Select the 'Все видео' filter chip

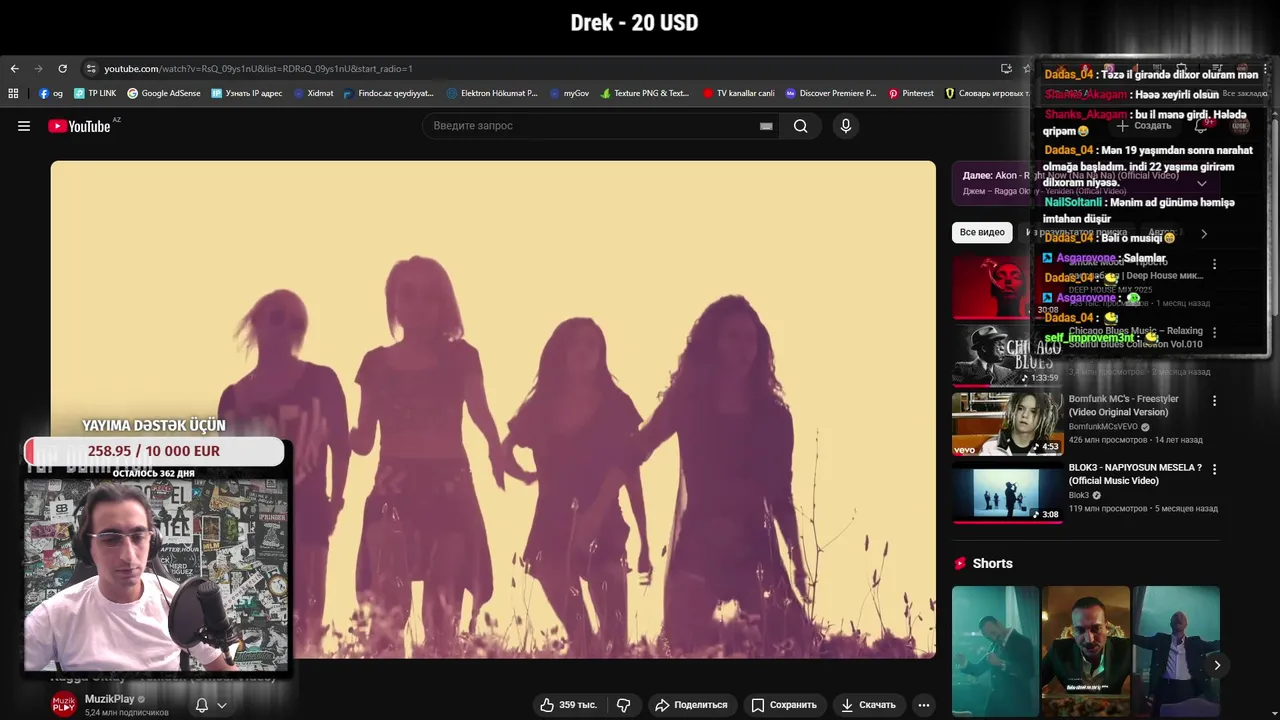[982, 232]
